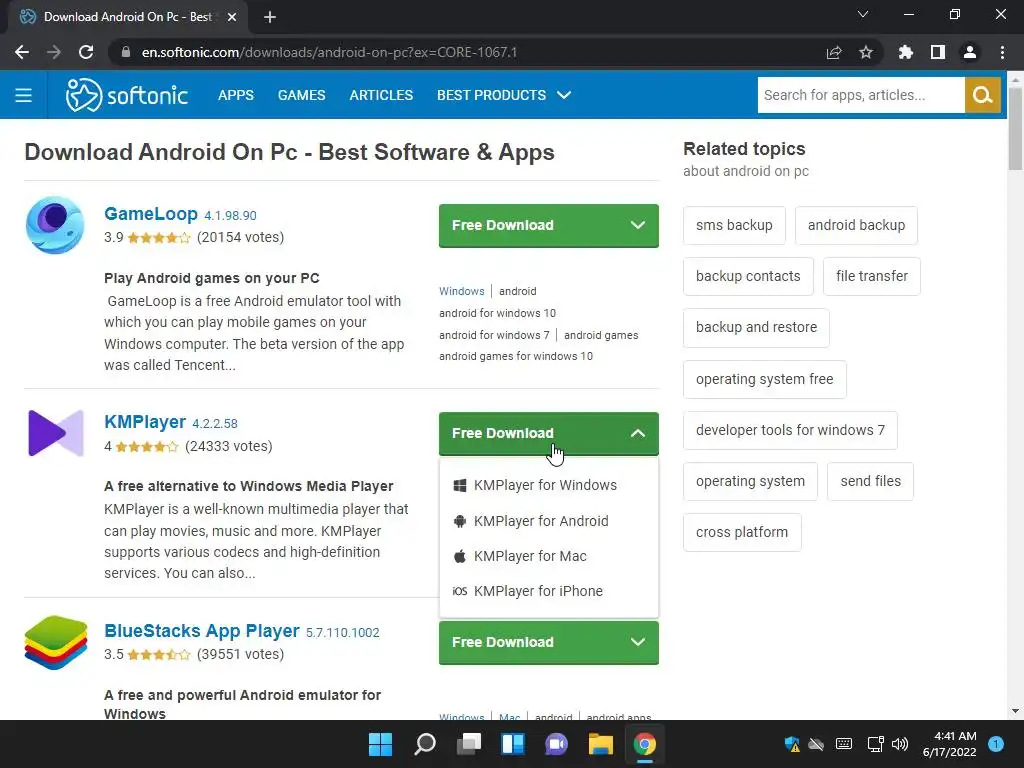1024x768 pixels.
Task: Open File Explorer from taskbar
Action: coord(600,744)
